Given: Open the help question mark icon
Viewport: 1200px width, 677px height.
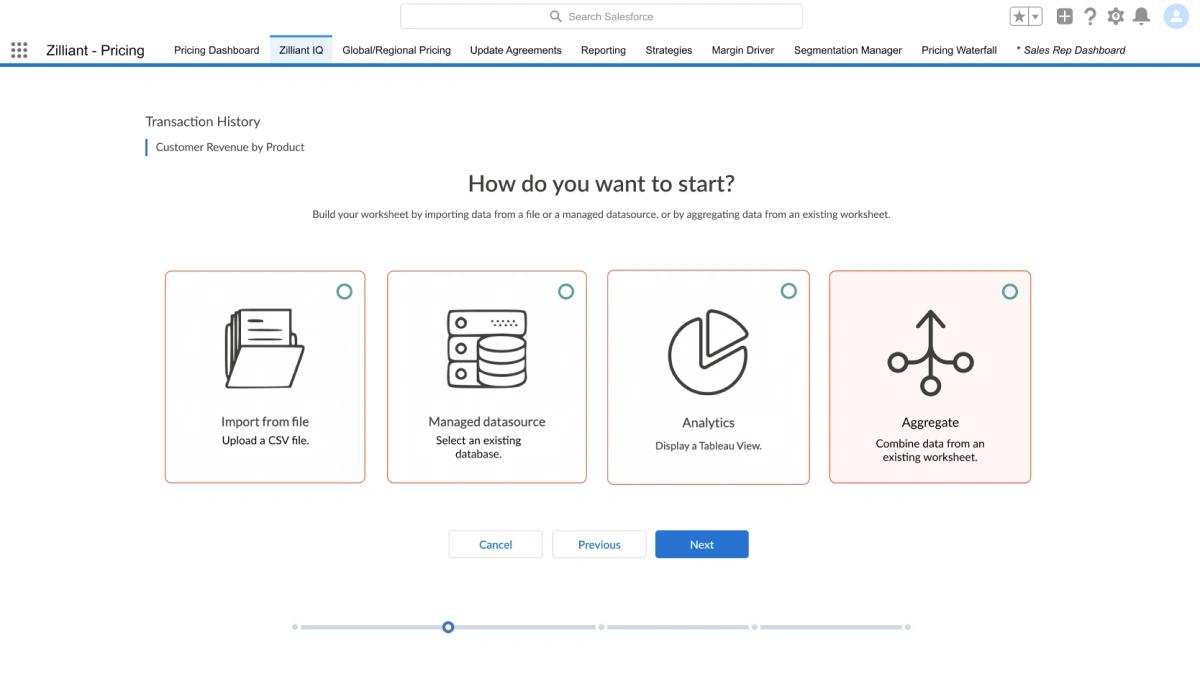Looking at the screenshot, I should (x=1090, y=17).
